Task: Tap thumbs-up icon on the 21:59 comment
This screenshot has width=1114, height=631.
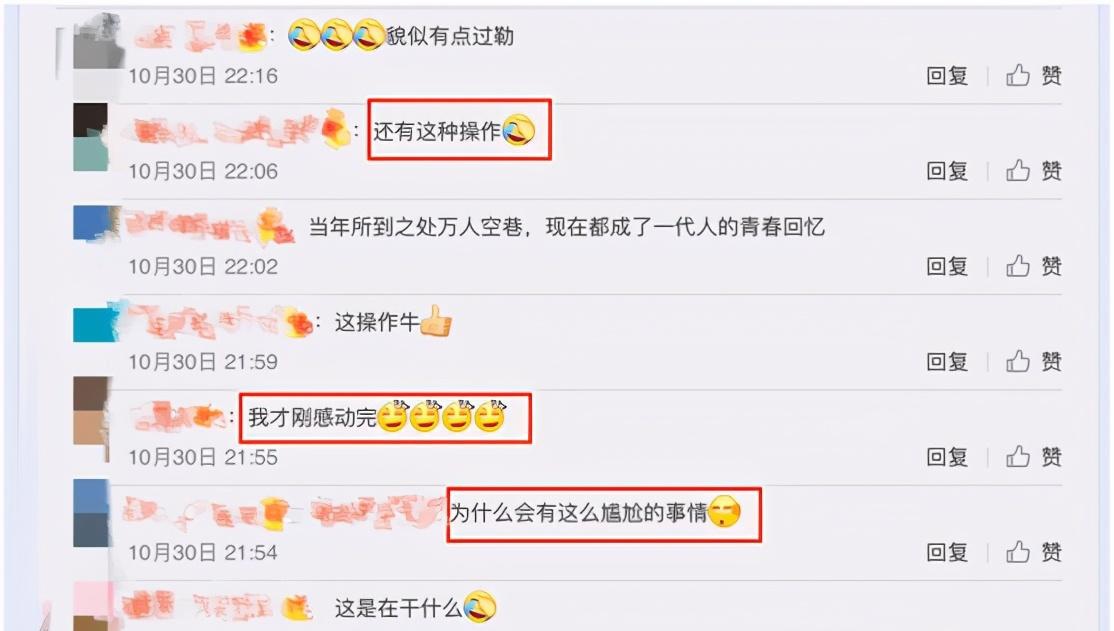Action: 1017,361
